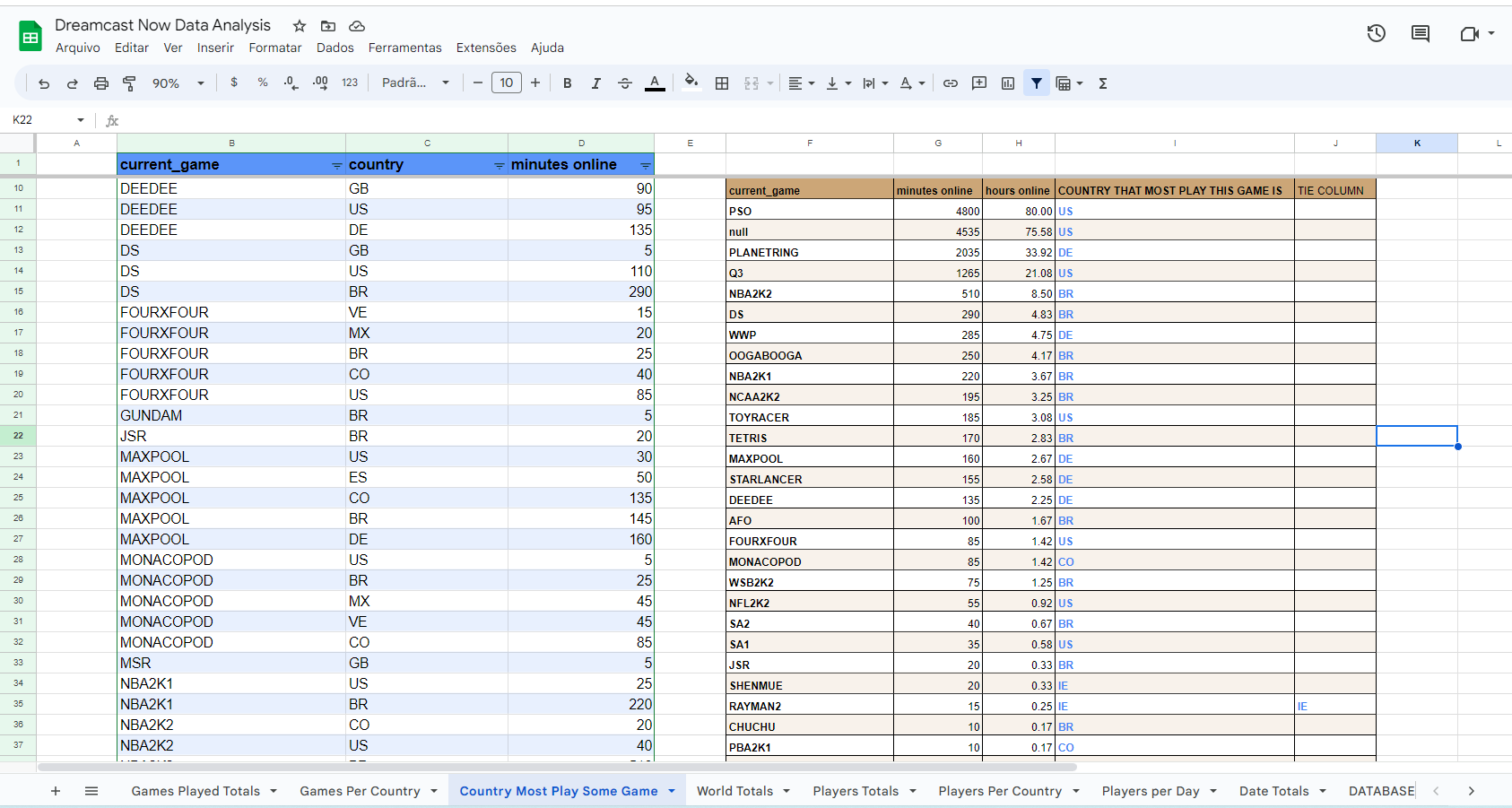The image size is (1512, 808).
Task: Select column K header
Action: tap(1417, 143)
